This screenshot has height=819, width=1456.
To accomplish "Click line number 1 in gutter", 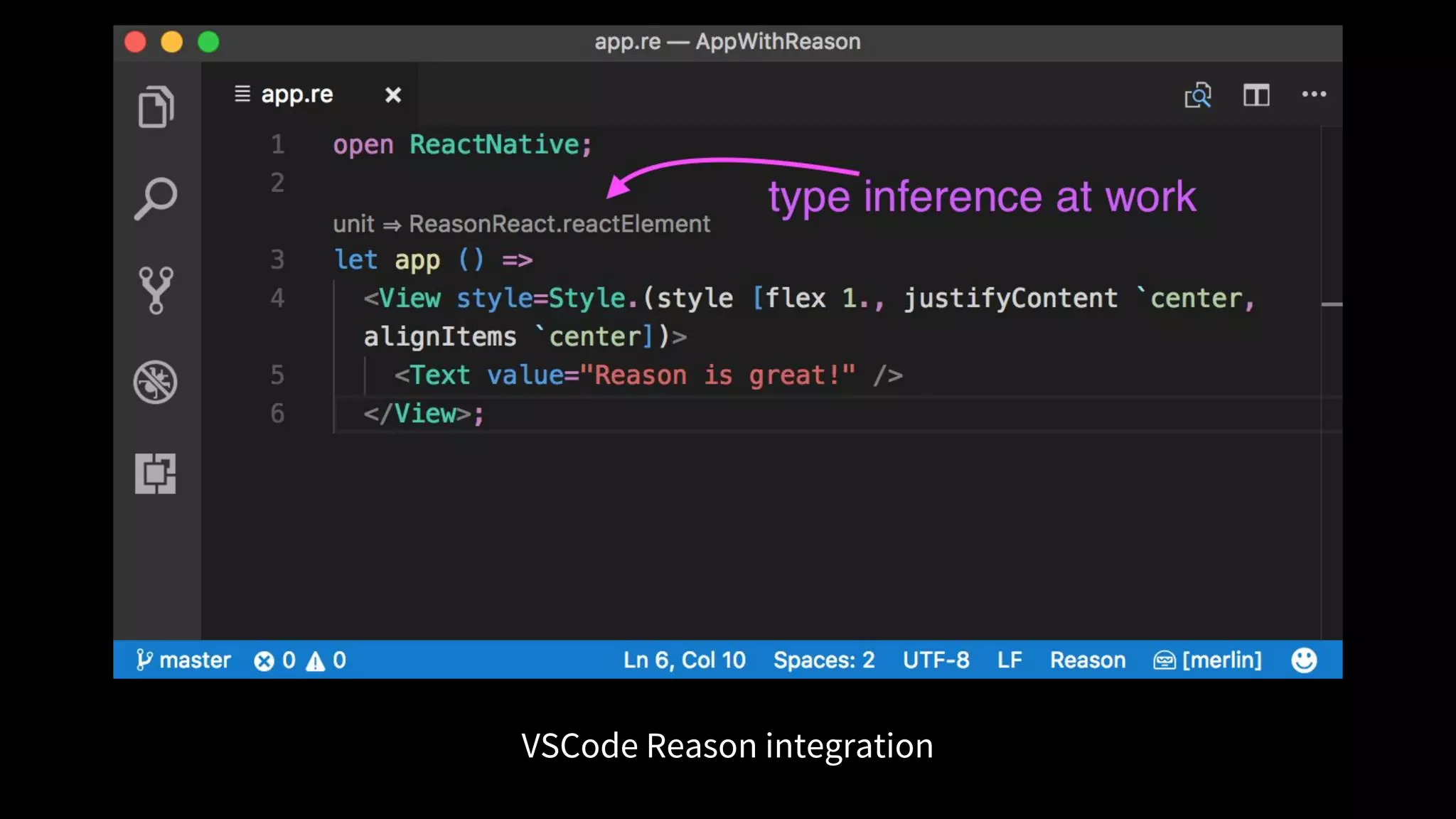I will tap(277, 144).
